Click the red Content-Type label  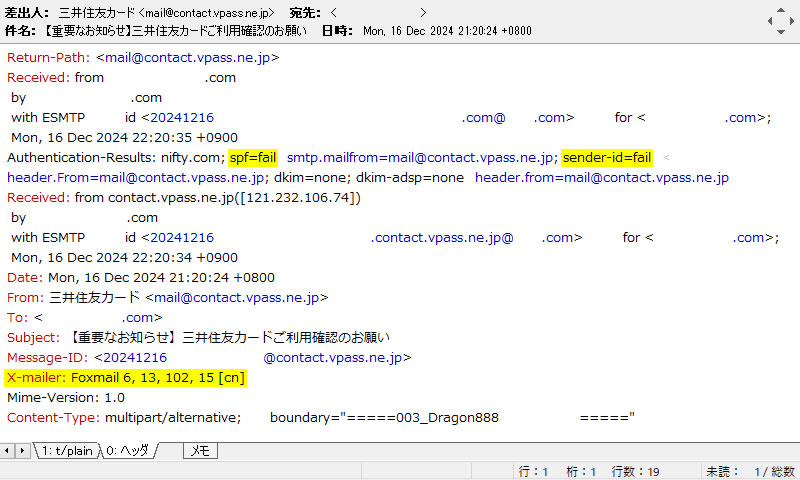click(53, 418)
